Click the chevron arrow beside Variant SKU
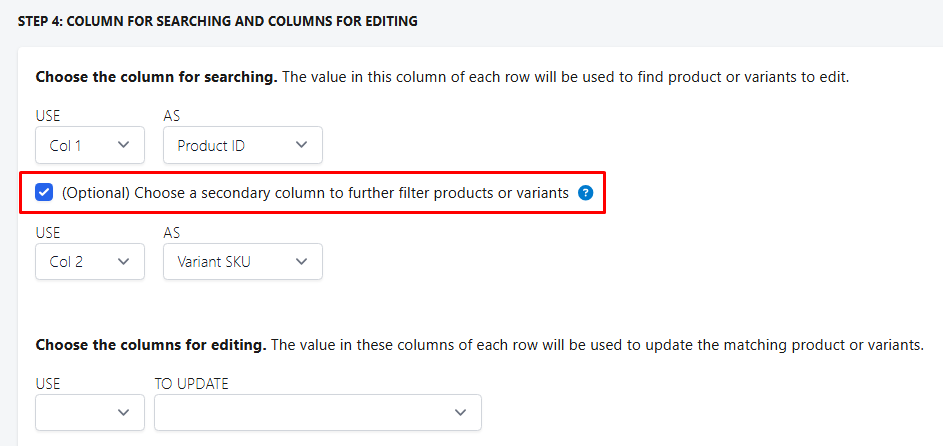The height and width of the screenshot is (446, 943). tap(302, 262)
